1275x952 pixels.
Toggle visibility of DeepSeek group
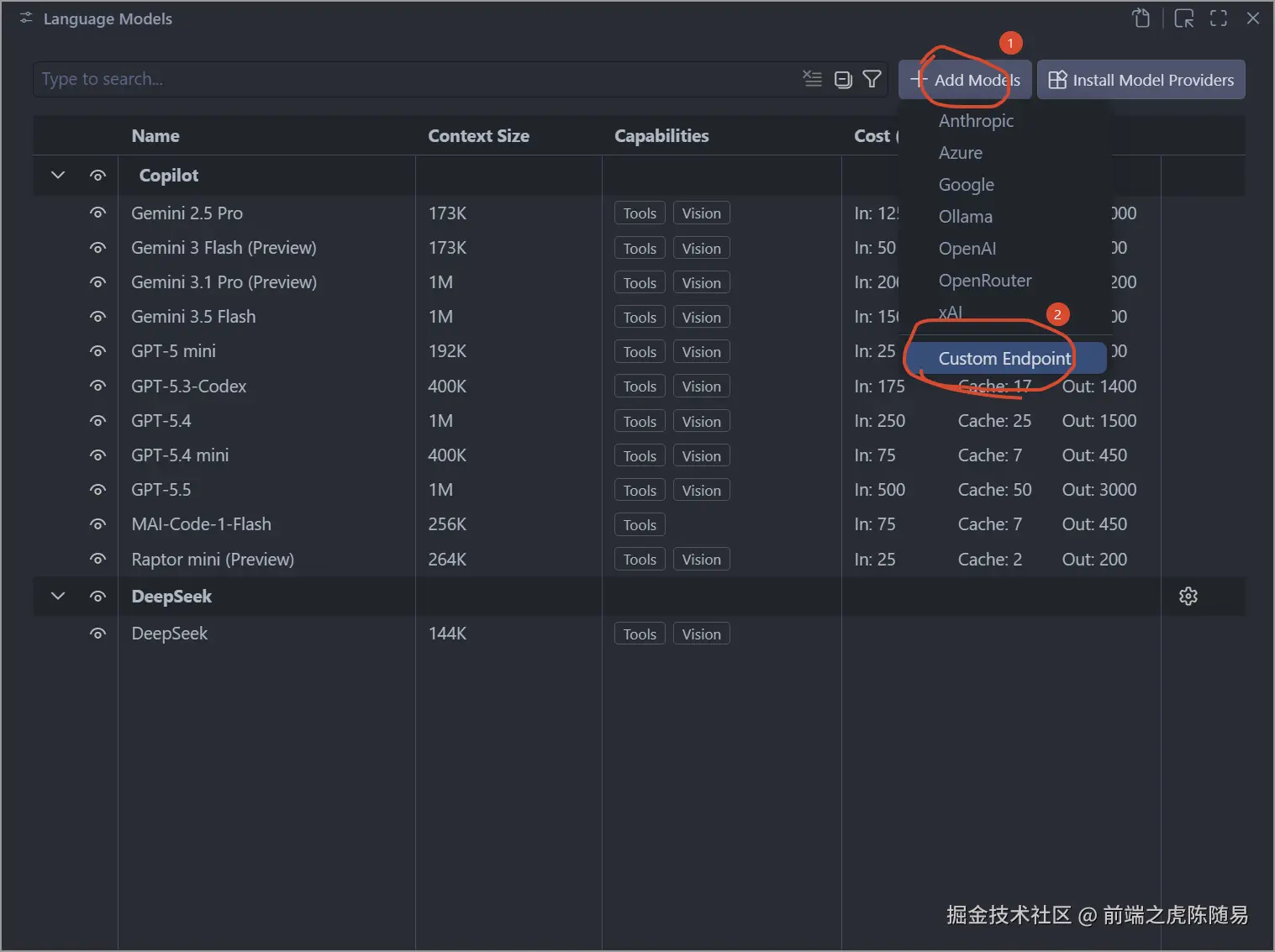coord(98,597)
